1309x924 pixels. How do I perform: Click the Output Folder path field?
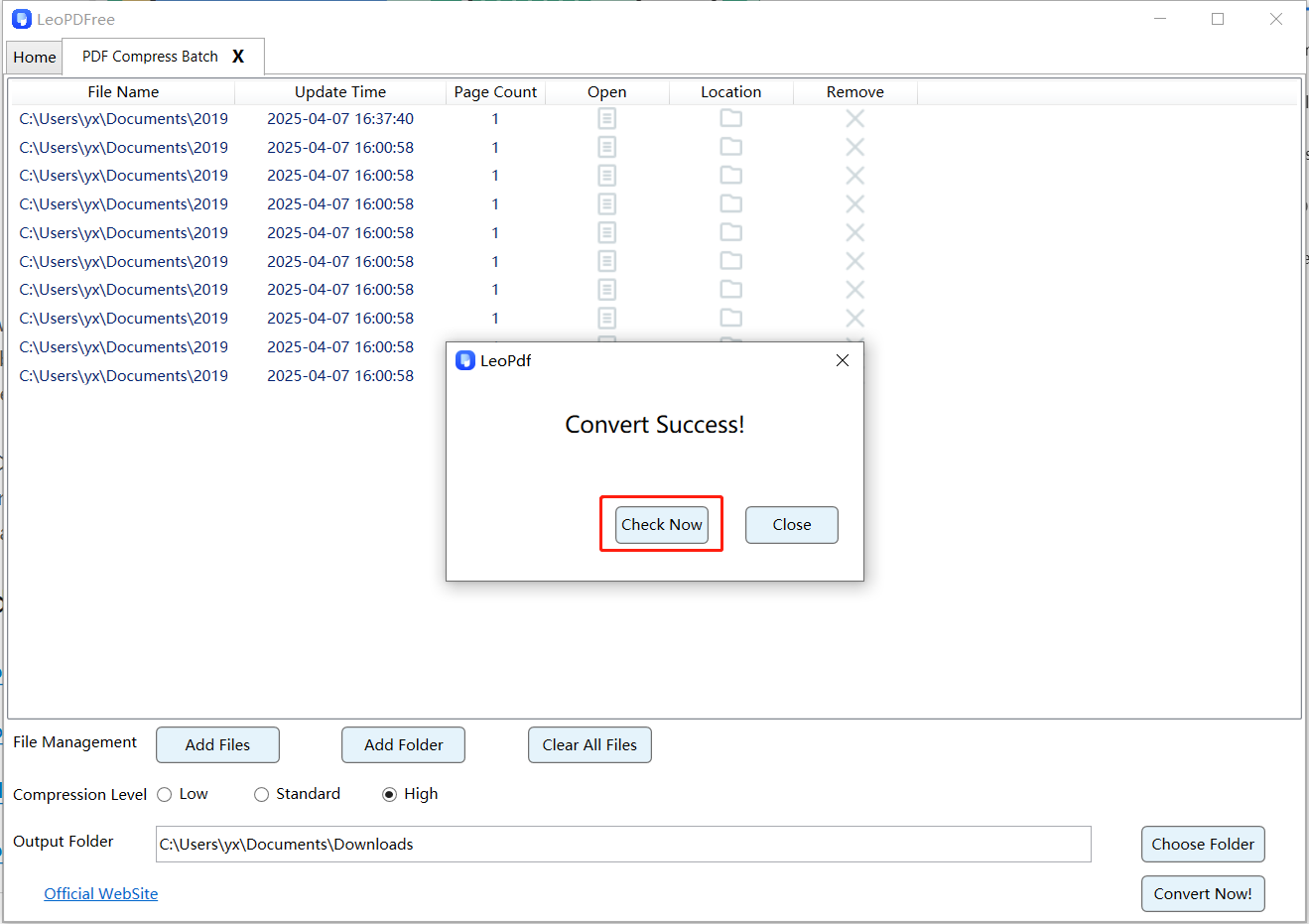[622, 844]
